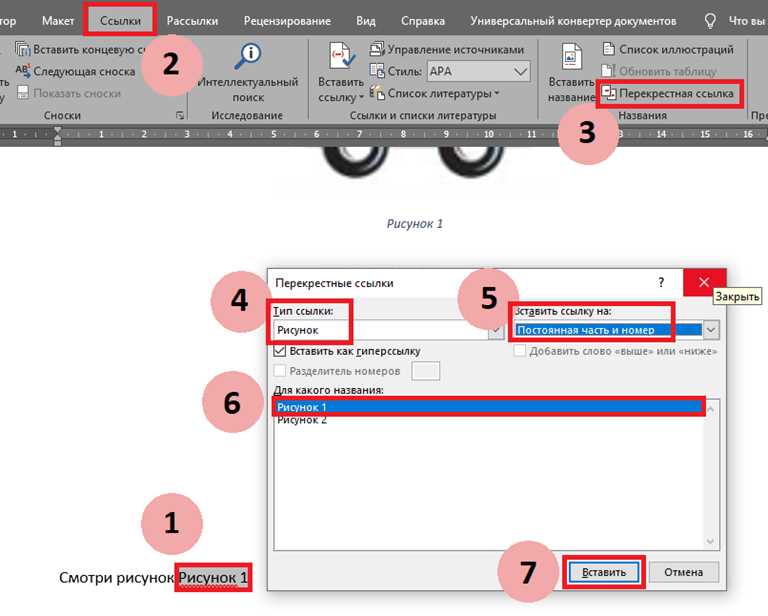The image size is (768, 616).
Task: Click Обновить таблицу icon
Action: coord(607,71)
